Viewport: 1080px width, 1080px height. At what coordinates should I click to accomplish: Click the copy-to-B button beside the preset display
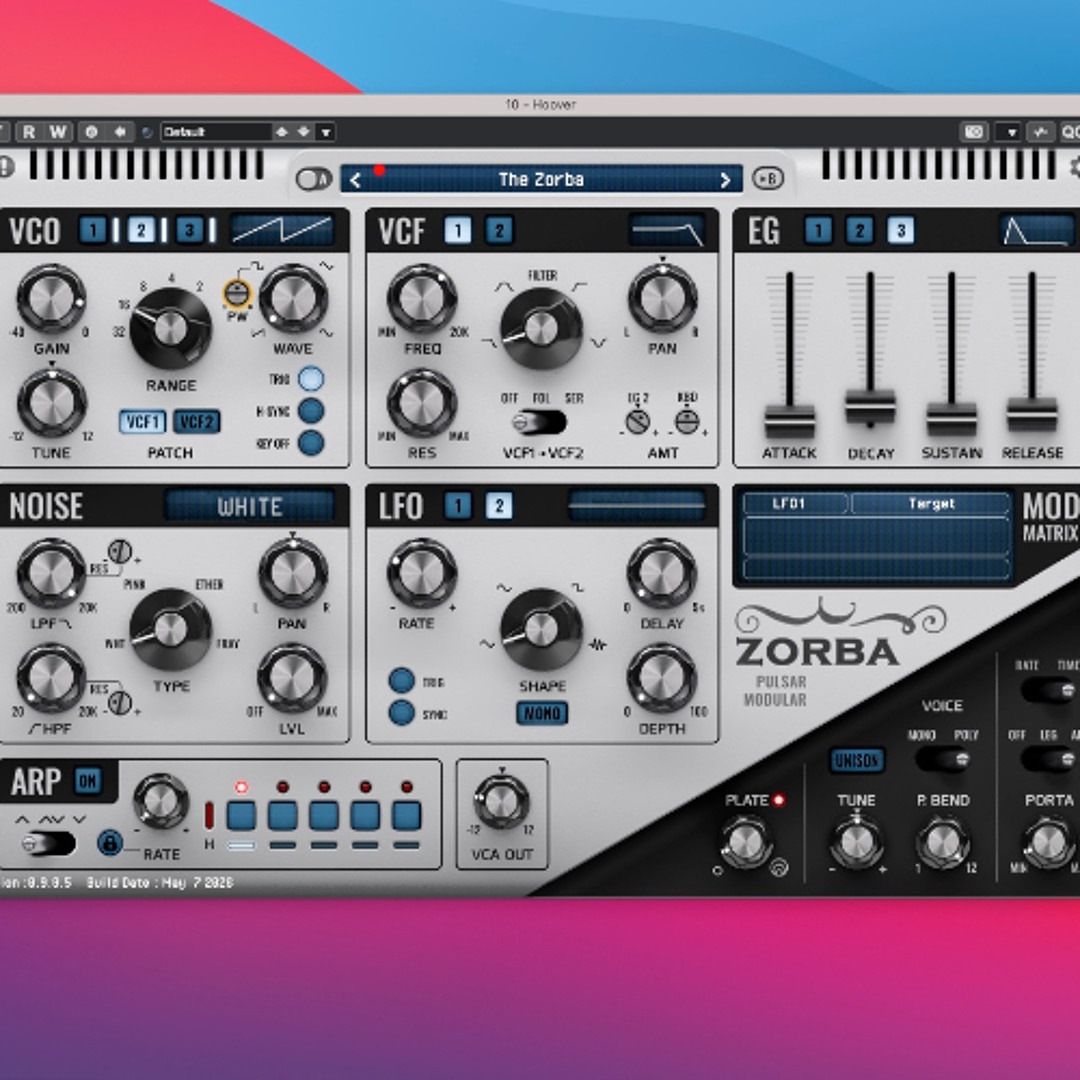[x=767, y=178]
